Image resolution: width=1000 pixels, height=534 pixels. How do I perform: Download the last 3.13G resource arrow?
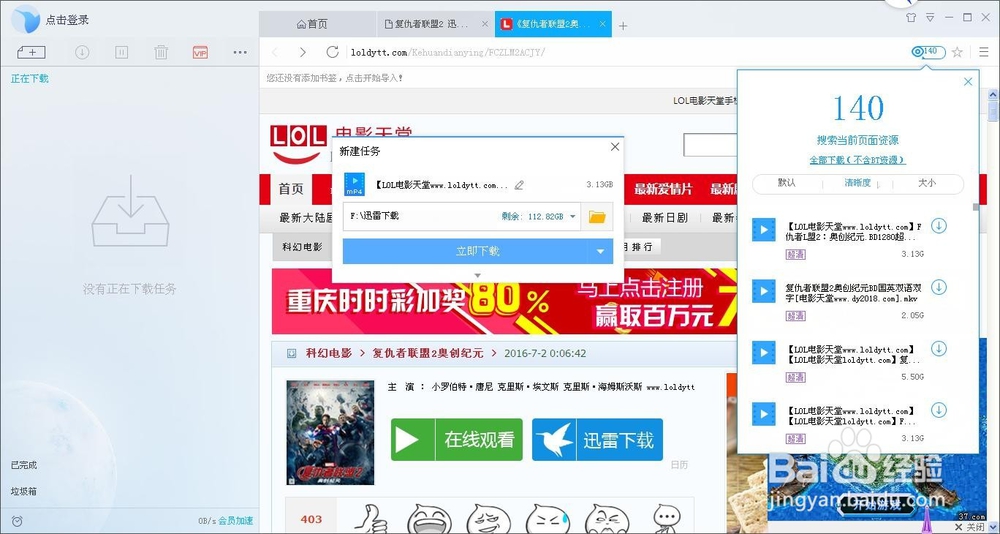(x=939, y=410)
